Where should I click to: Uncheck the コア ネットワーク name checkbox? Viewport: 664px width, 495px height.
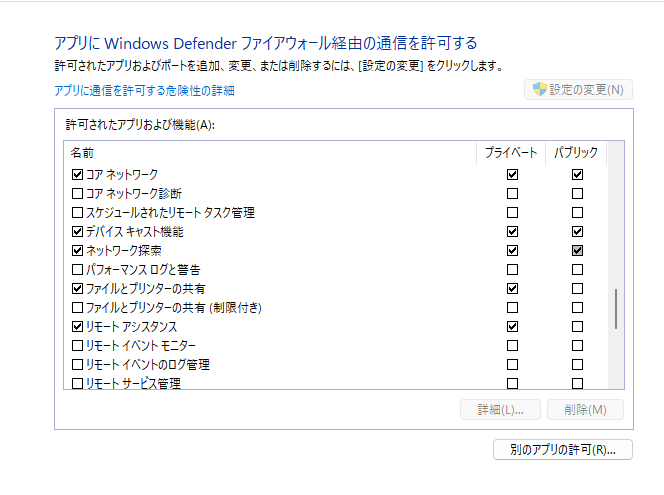(77, 174)
